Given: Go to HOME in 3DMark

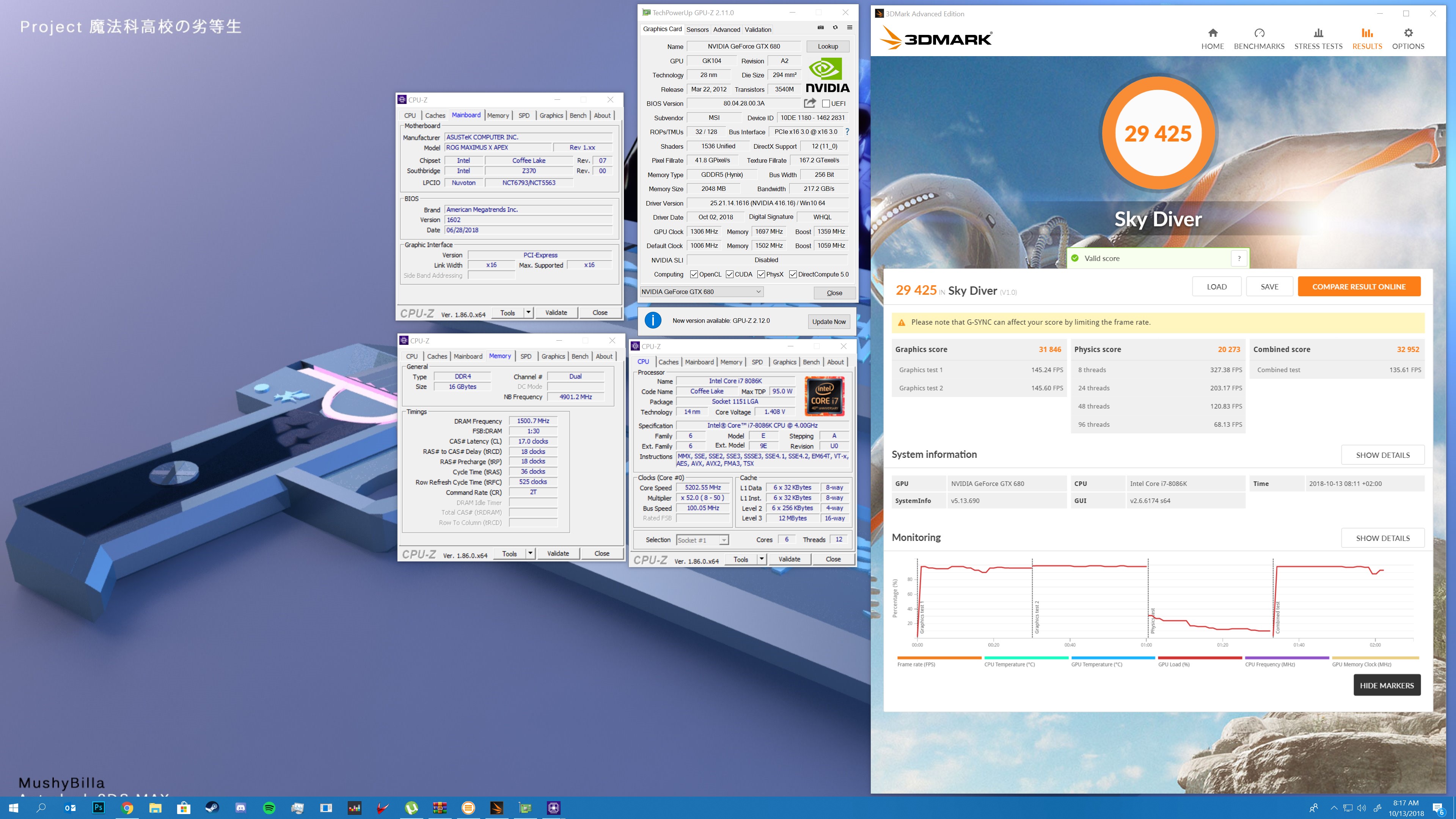Looking at the screenshot, I should tap(1213, 39).
